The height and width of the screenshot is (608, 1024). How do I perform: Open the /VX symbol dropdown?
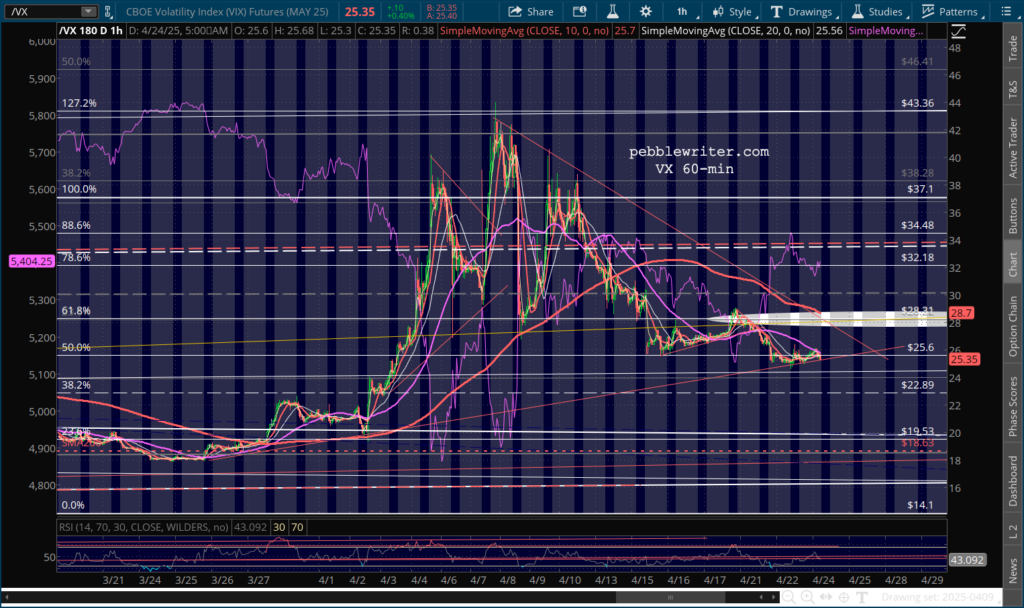89,12
